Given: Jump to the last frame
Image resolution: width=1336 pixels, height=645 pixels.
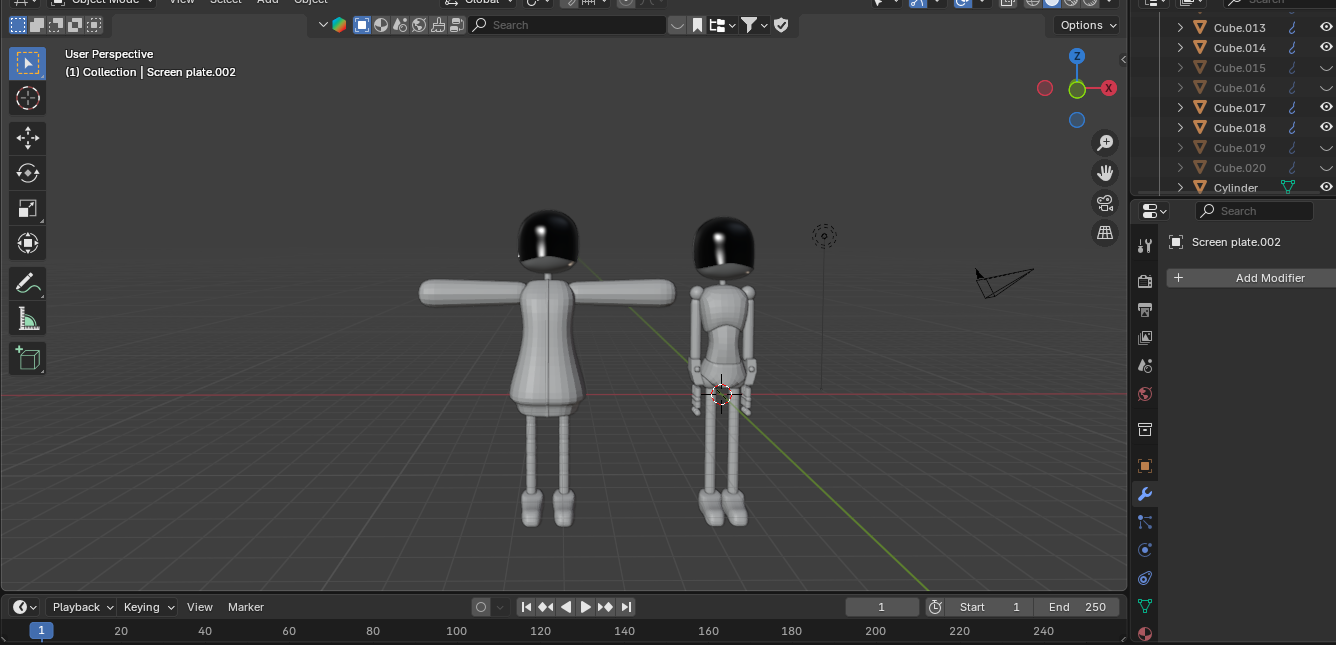Looking at the screenshot, I should [626, 607].
